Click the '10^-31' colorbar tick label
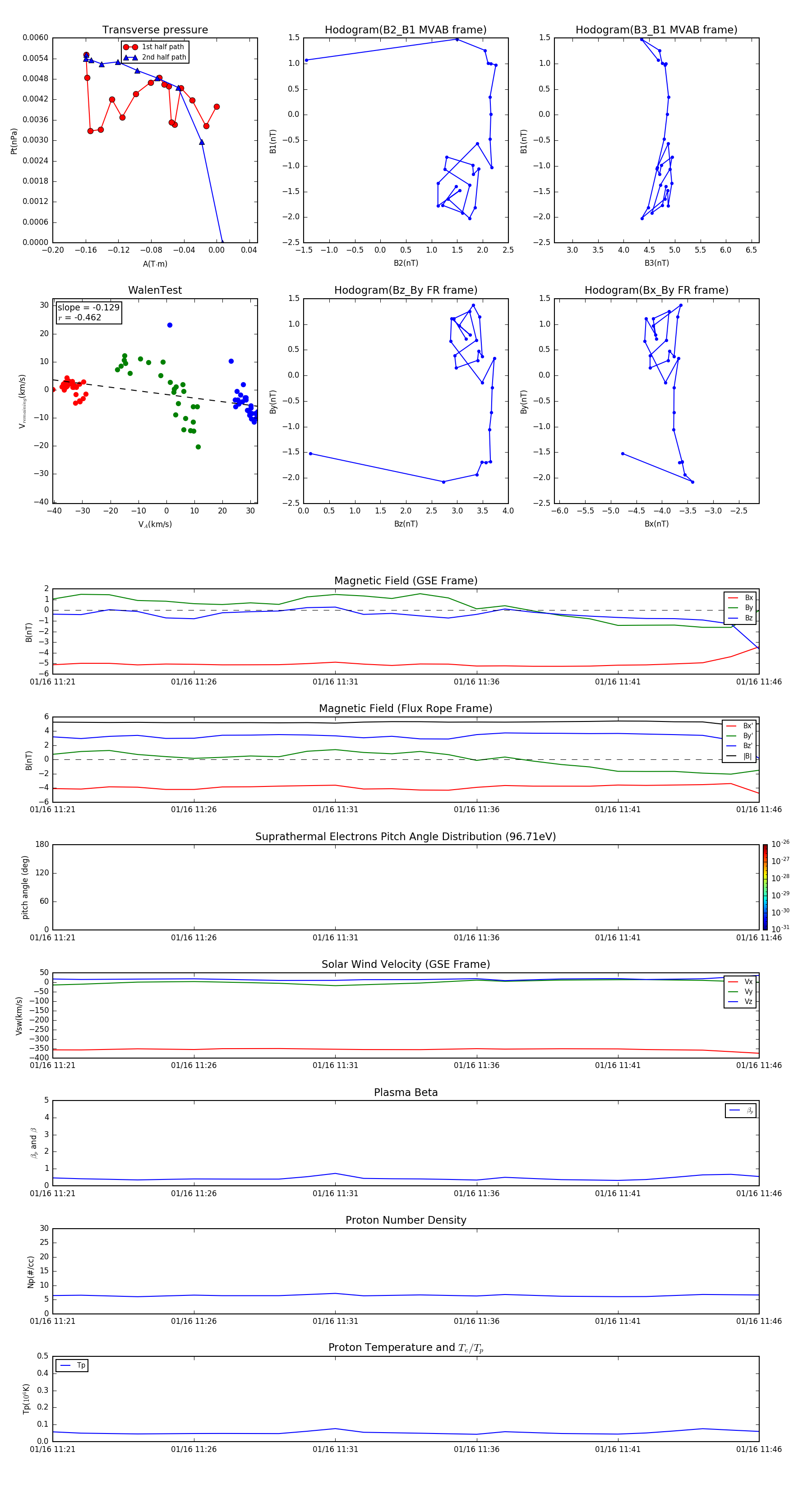This screenshot has height=1489, width=812. click(x=780, y=929)
